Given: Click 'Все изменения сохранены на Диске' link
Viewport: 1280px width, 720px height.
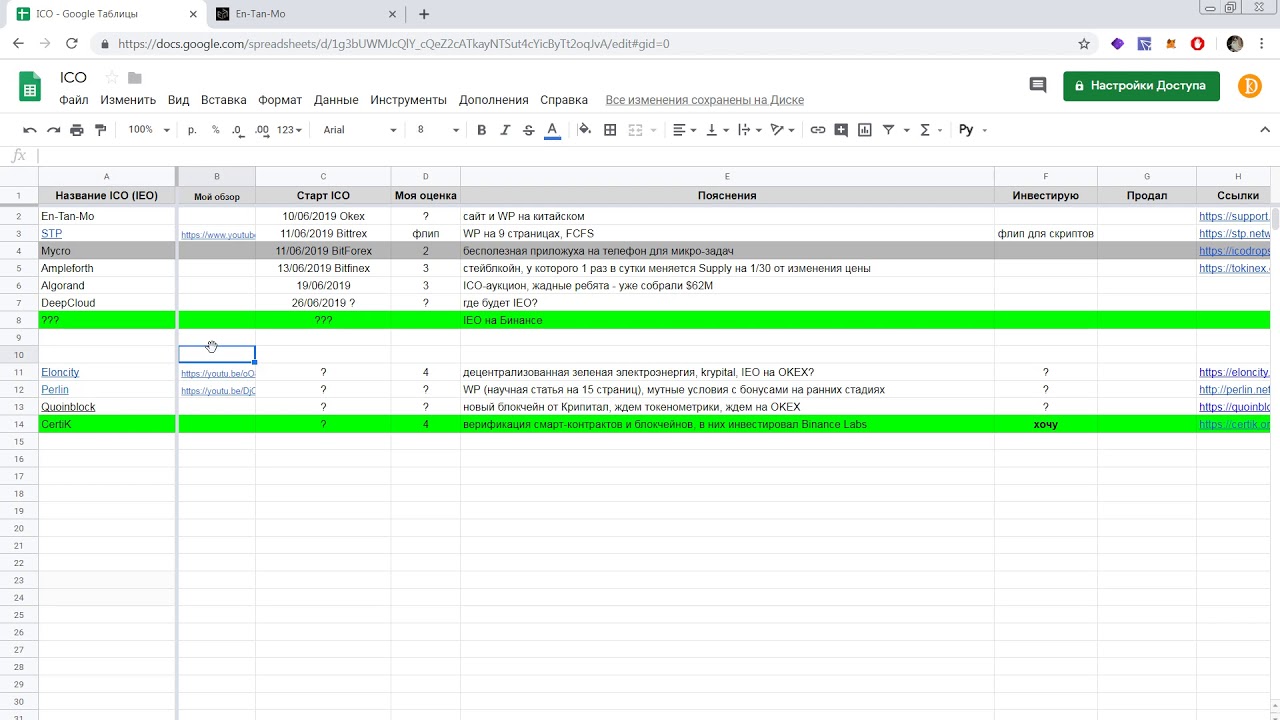Looking at the screenshot, I should pyautogui.click(x=705, y=100).
